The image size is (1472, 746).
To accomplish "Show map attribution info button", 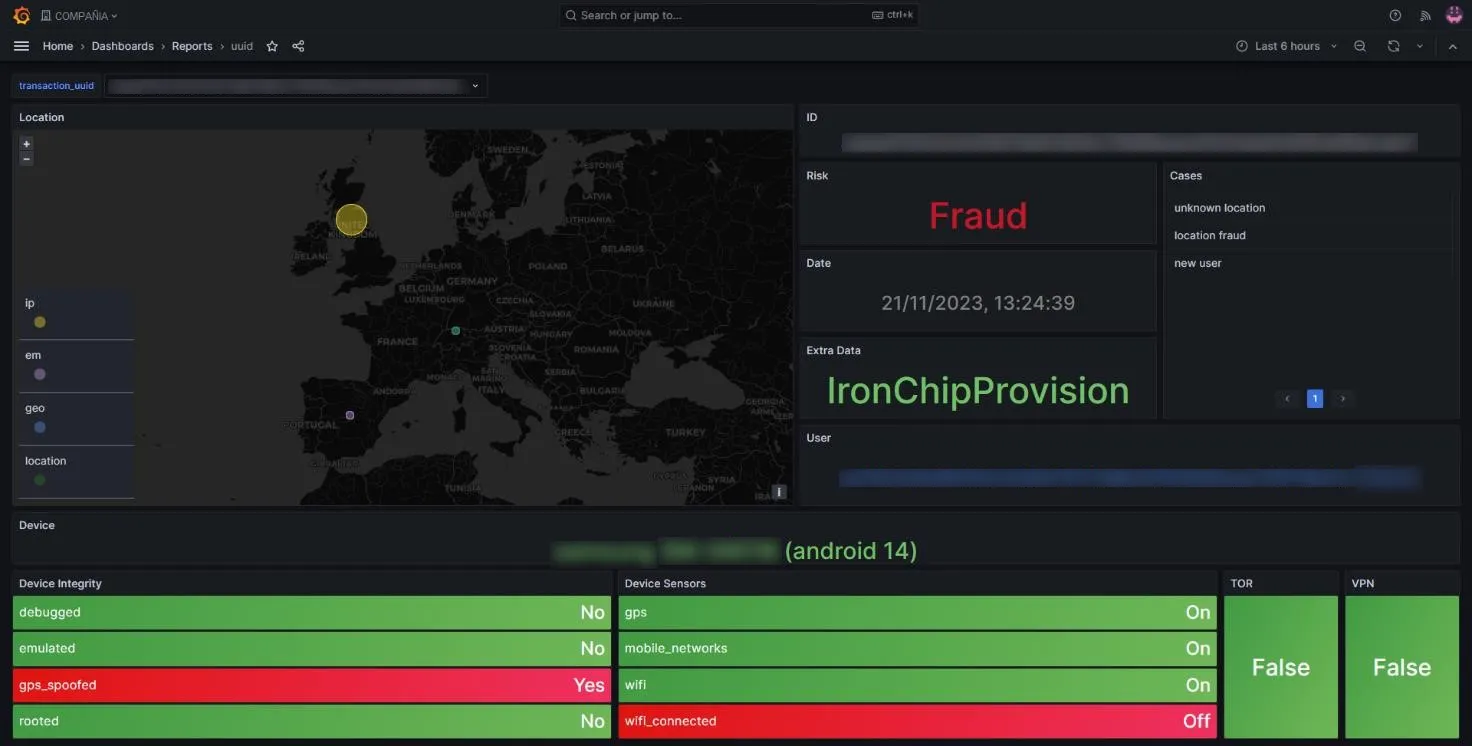I will (779, 492).
